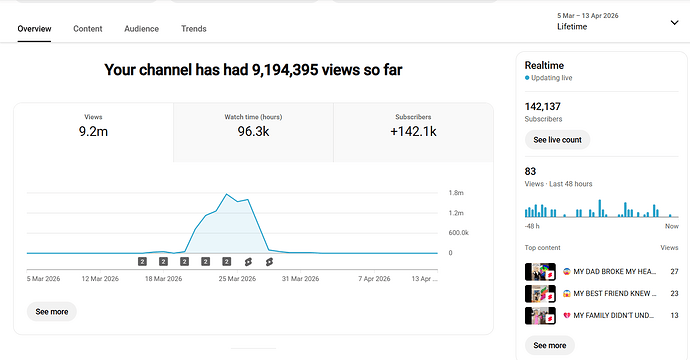This screenshot has height=360, width=690.
Task: Click emoji icon before MY DAD BROKE MY HEA...
Action: [567, 272]
